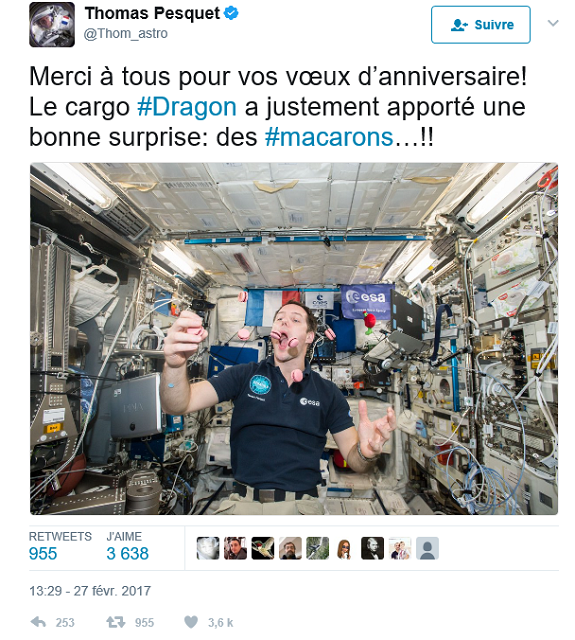
Task: Click the Suivre follow button
Action: click(x=481, y=24)
